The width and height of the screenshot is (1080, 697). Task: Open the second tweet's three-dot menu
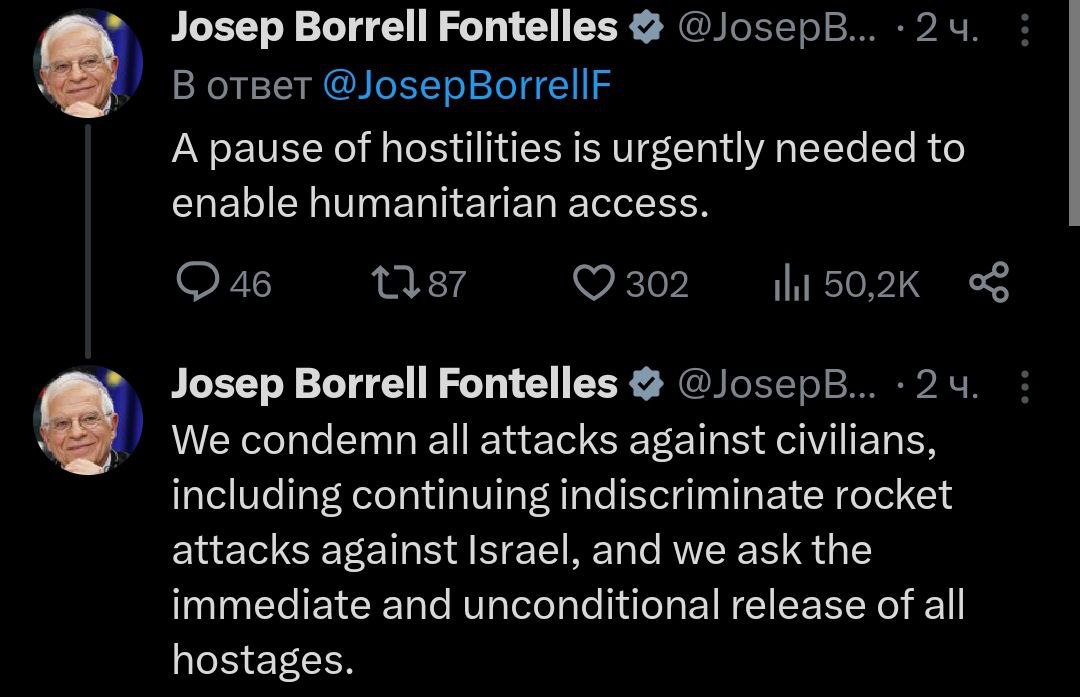(x=1023, y=385)
